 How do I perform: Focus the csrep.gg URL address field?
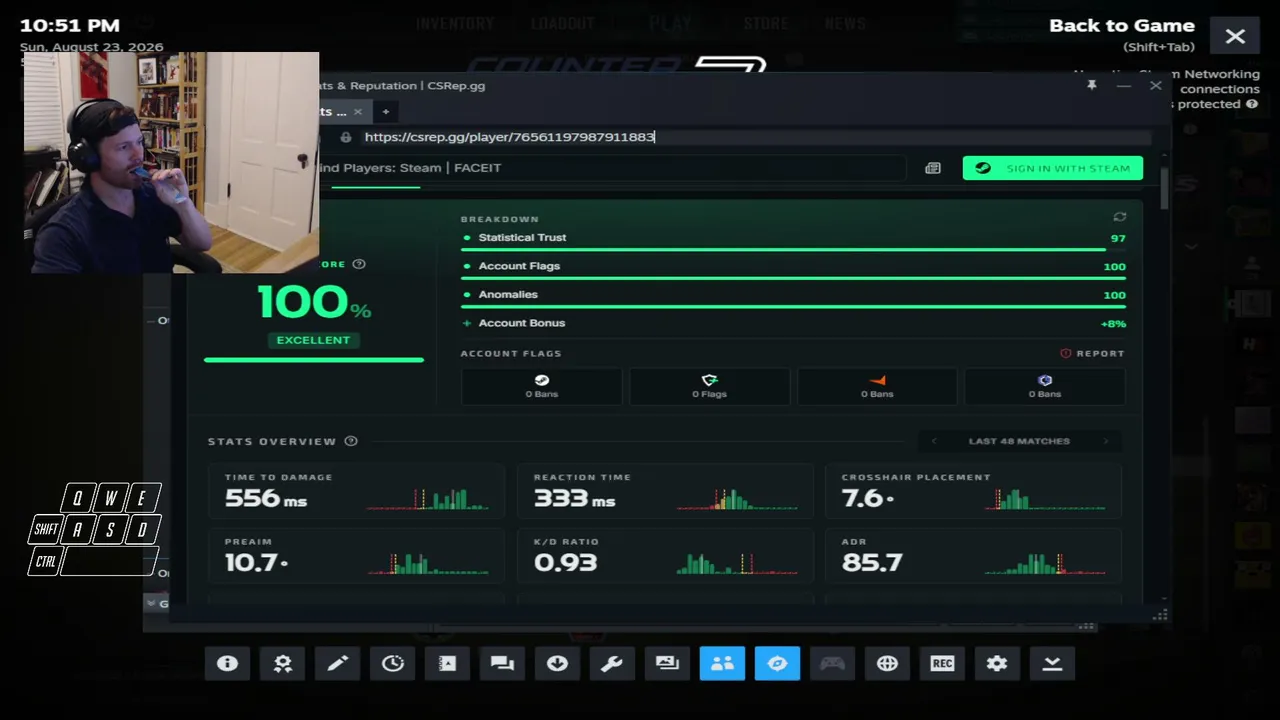click(756, 137)
